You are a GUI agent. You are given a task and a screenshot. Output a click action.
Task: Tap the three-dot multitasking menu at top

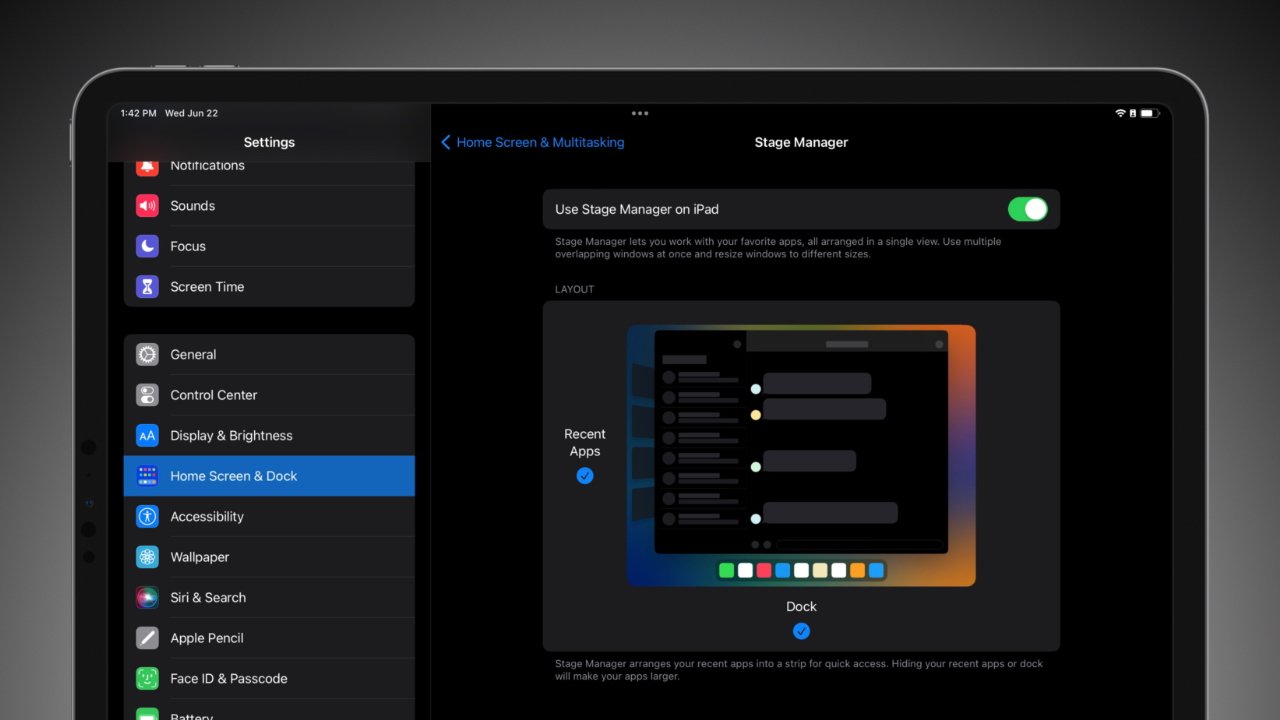point(640,113)
